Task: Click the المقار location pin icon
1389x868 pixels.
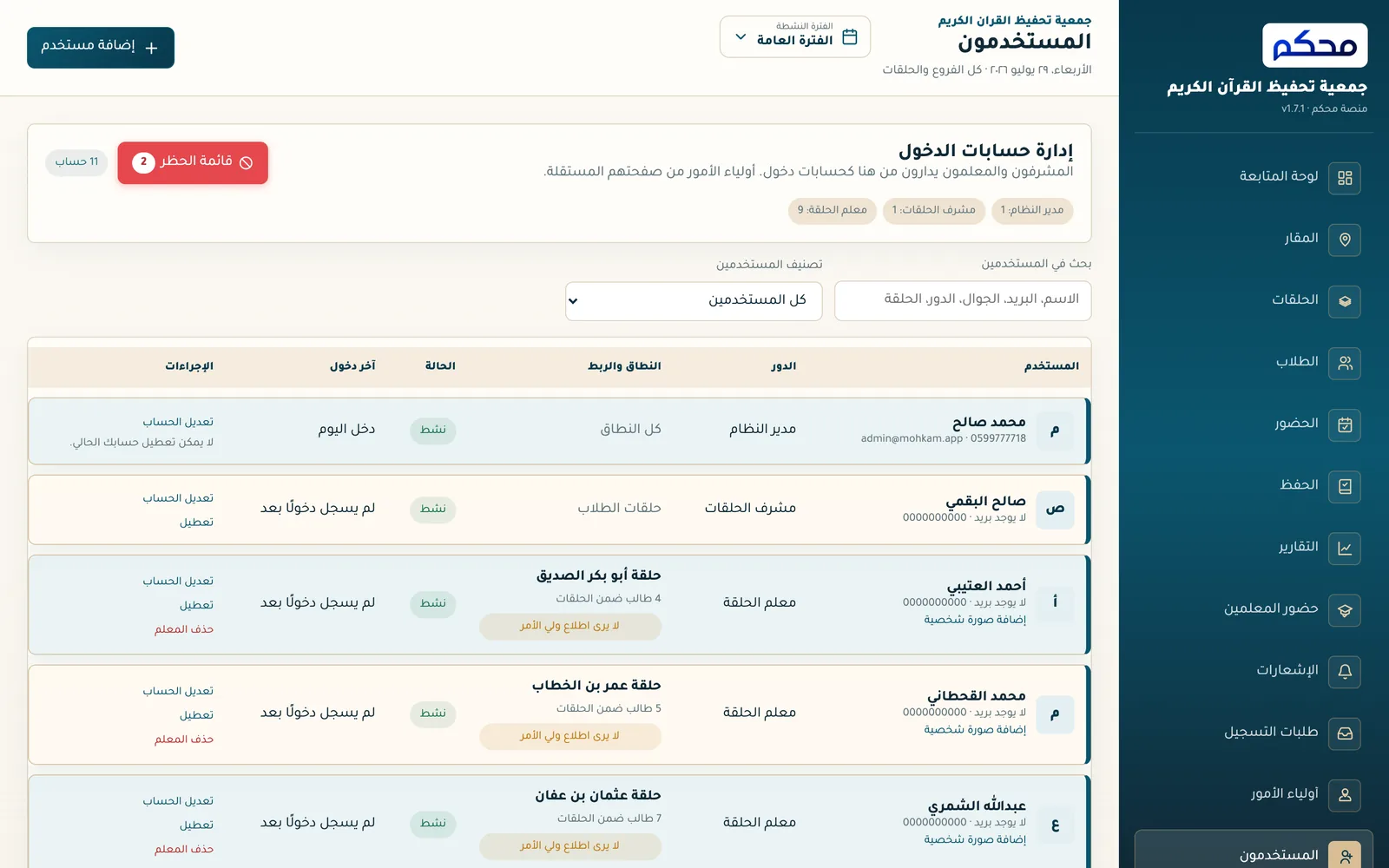Action: pos(1345,240)
